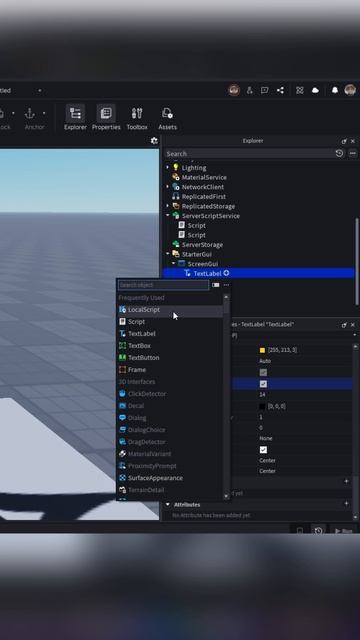Choose SurfaceAppearance in object list
Screen dimensions: 360x640
170,478
